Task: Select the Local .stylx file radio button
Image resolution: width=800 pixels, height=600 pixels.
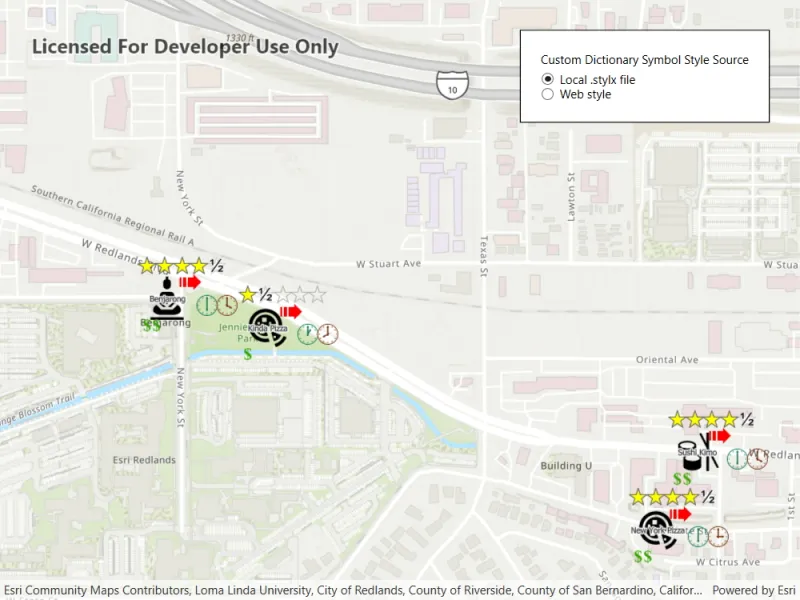Action: 547,79
